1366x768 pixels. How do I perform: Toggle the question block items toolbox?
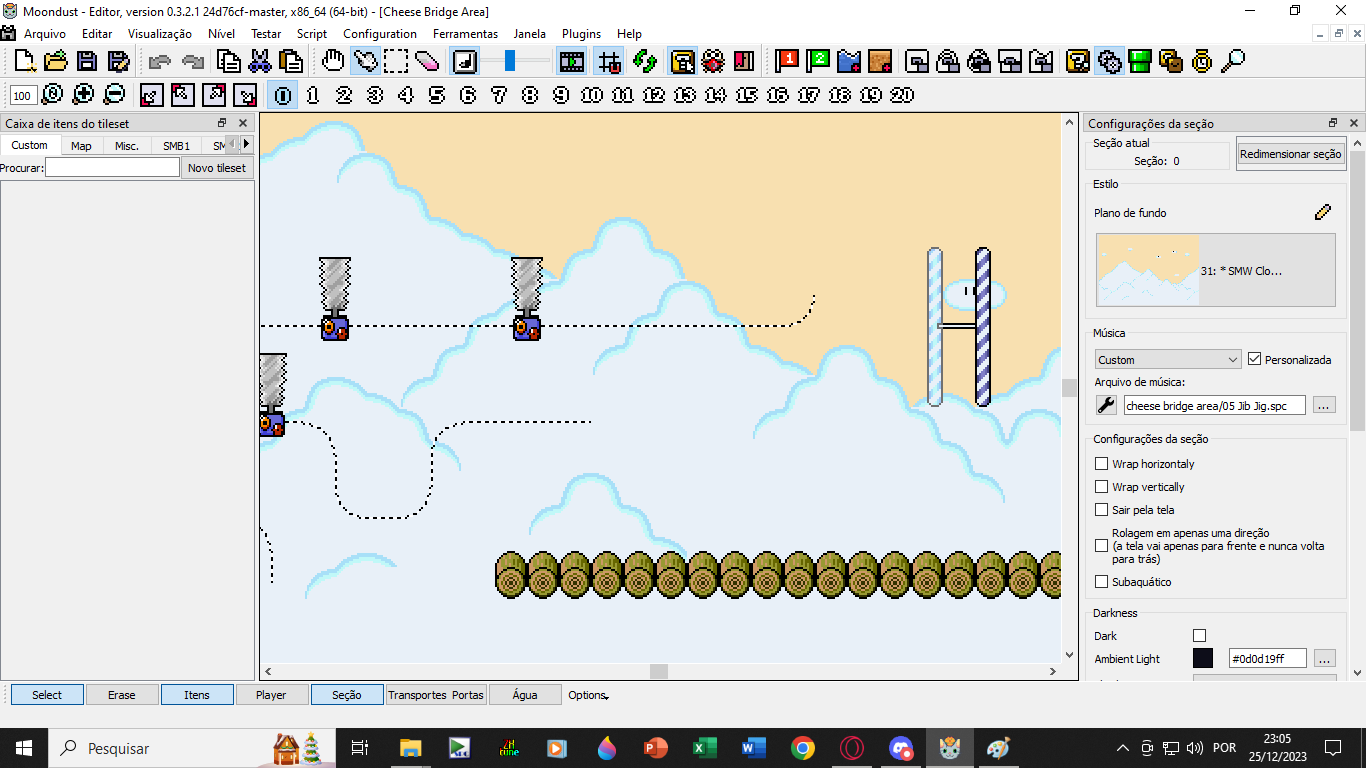coord(1078,61)
